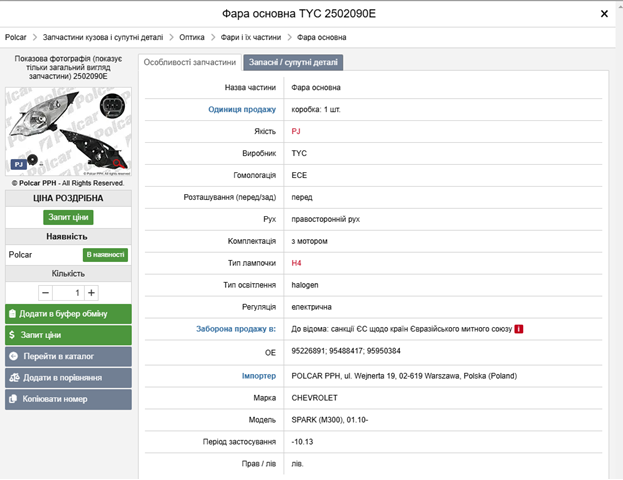Click the clipboard icon on Додати в буфер

[x=12, y=314]
